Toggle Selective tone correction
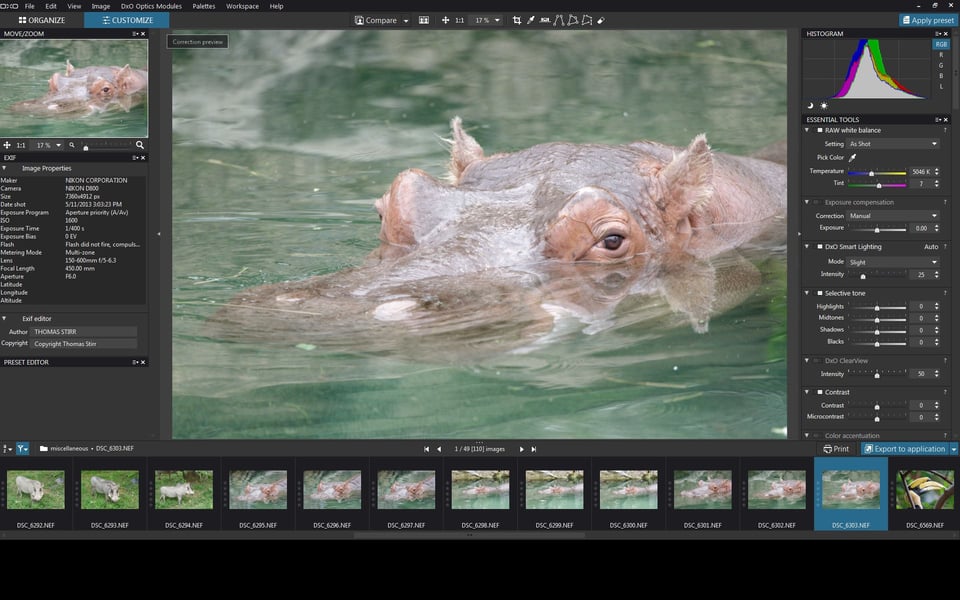This screenshot has width=960, height=600. pos(819,293)
